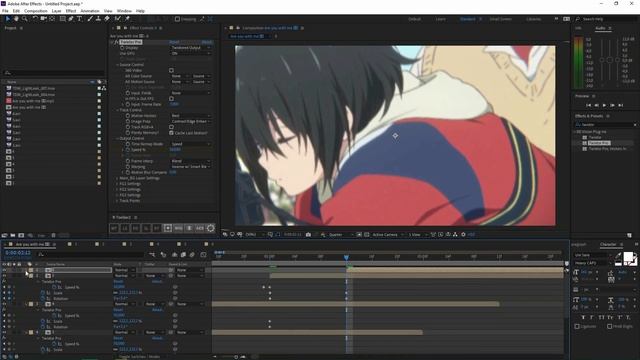Select the Hand tool

(16, 19)
